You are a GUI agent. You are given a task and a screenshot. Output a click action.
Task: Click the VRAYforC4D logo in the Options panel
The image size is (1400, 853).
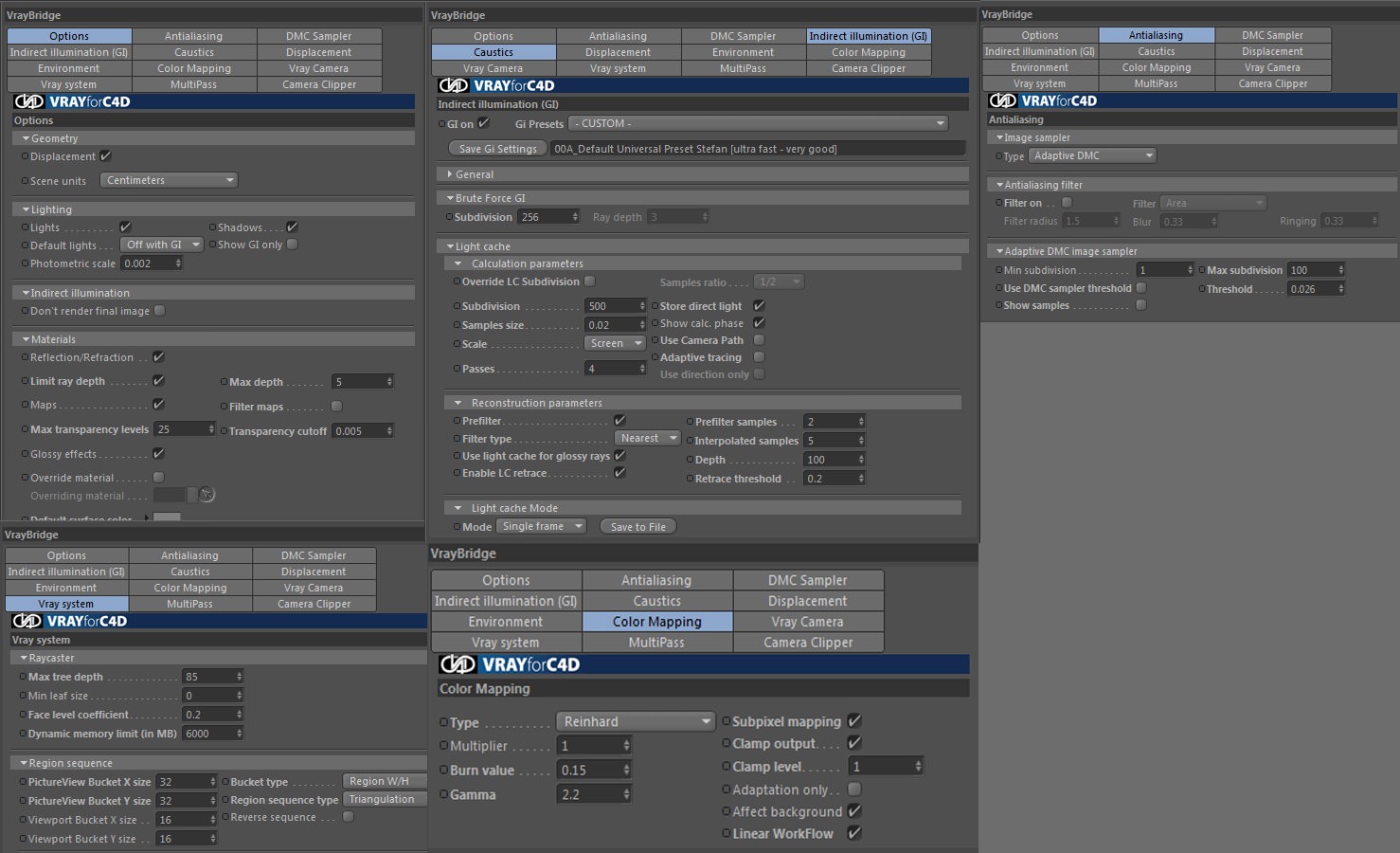pyautogui.click(x=72, y=101)
